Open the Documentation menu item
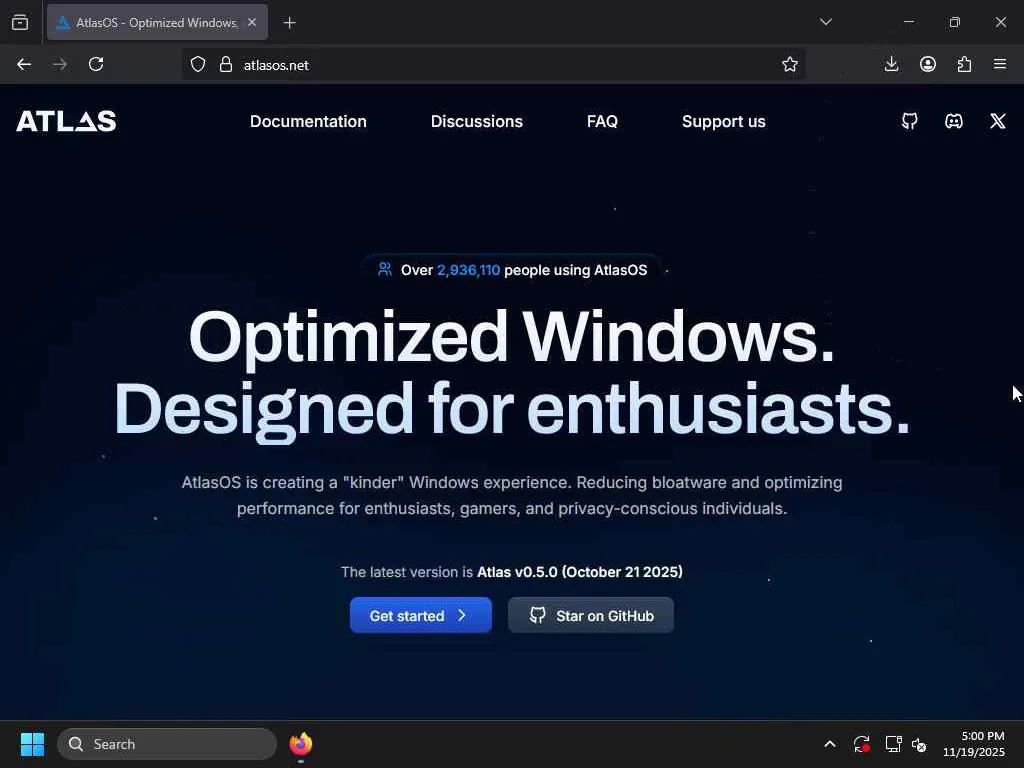This screenshot has height=768, width=1024. [308, 121]
